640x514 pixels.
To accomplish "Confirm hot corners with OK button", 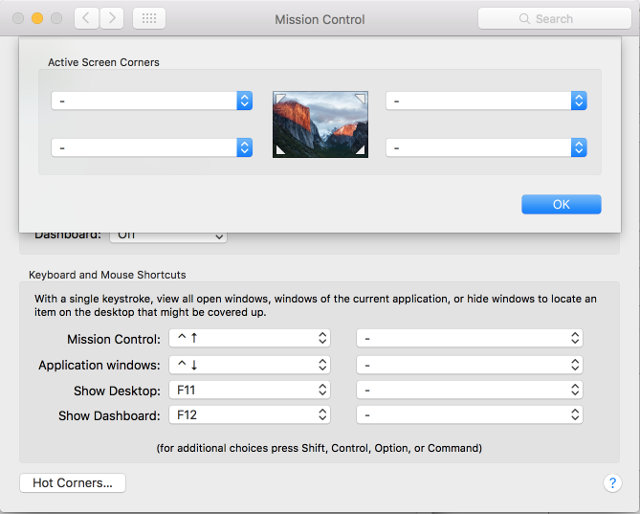I will tap(561, 204).
